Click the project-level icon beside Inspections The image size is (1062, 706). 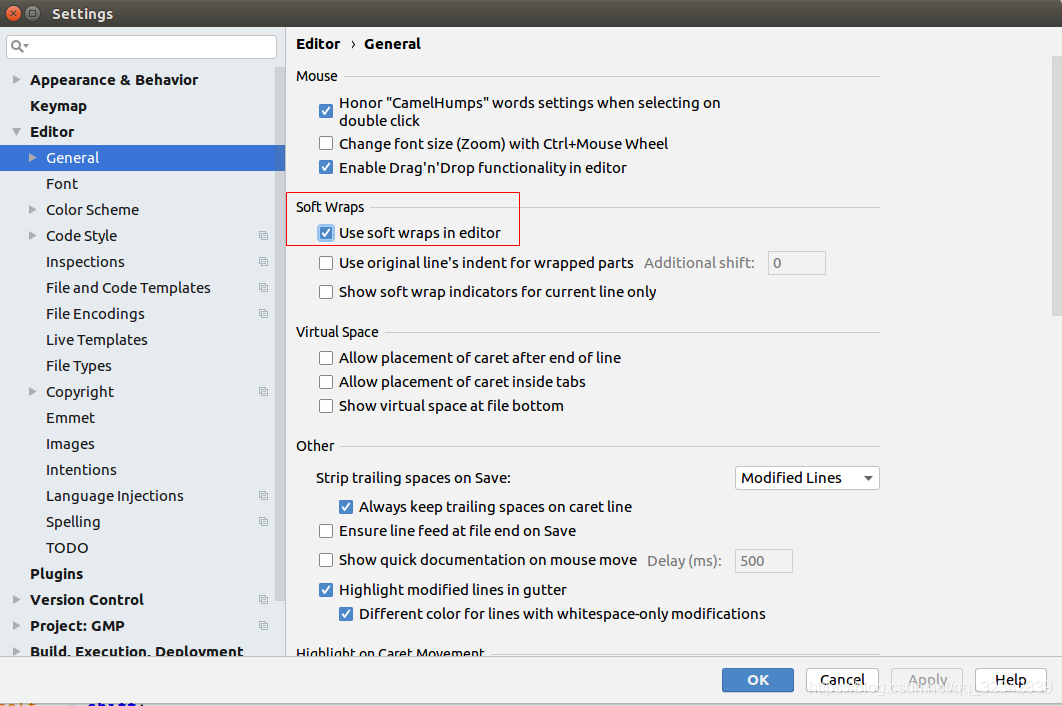pyautogui.click(x=263, y=262)
